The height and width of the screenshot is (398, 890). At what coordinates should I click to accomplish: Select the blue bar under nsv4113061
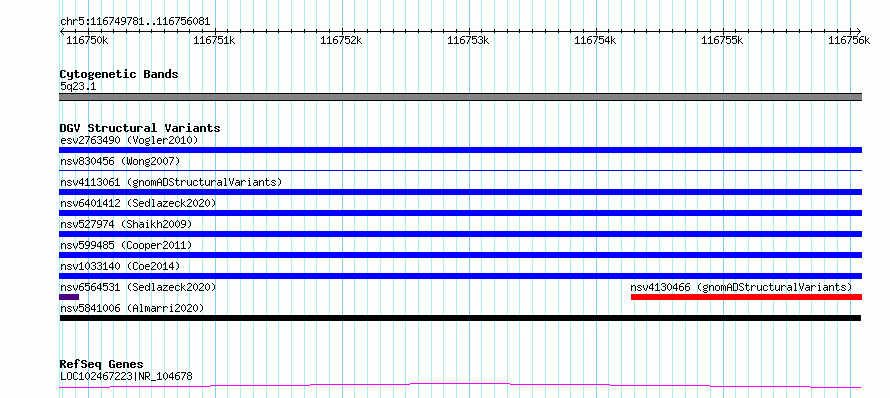[460, 192]
